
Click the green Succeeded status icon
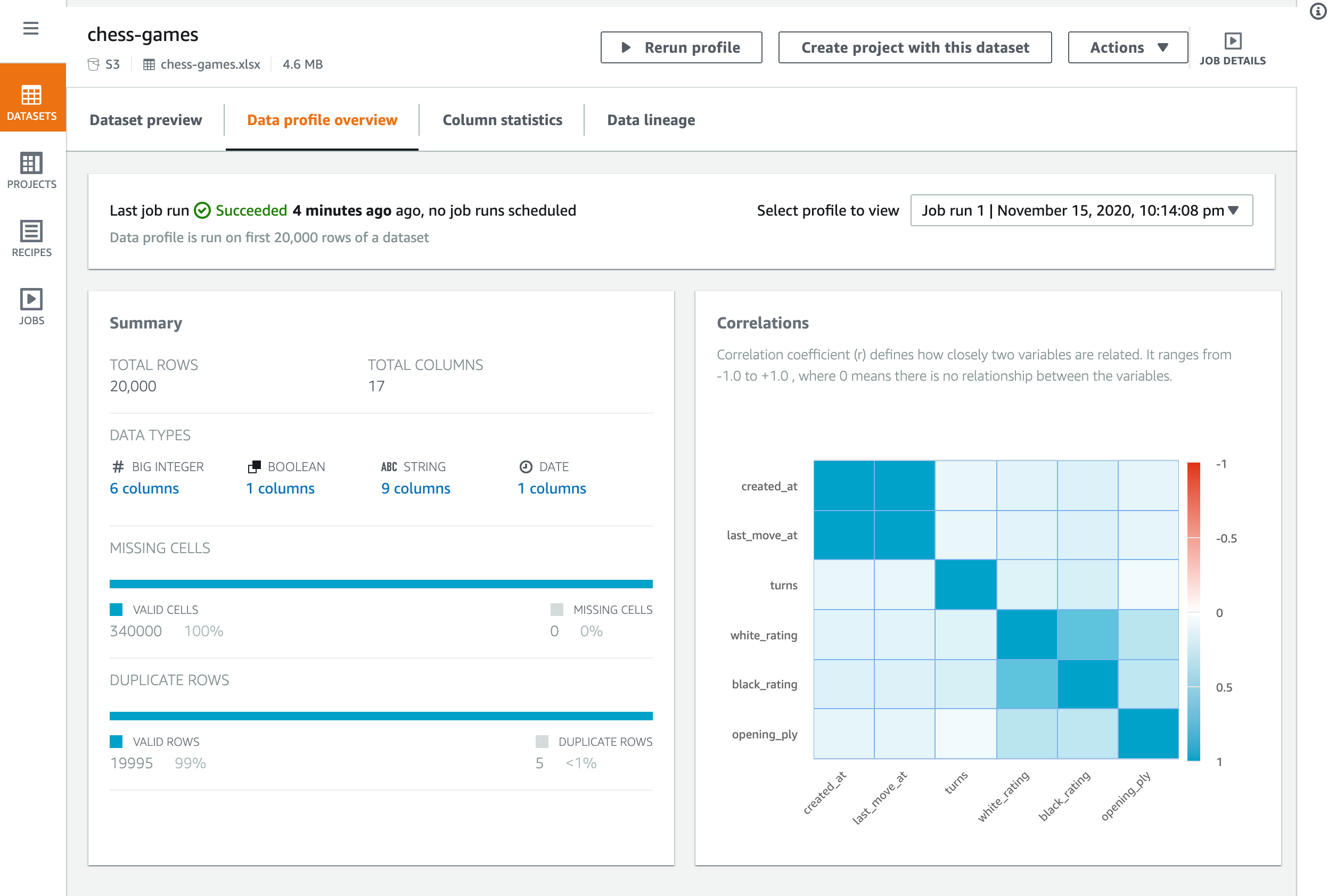pyautogui.click(x=202, y=210)
